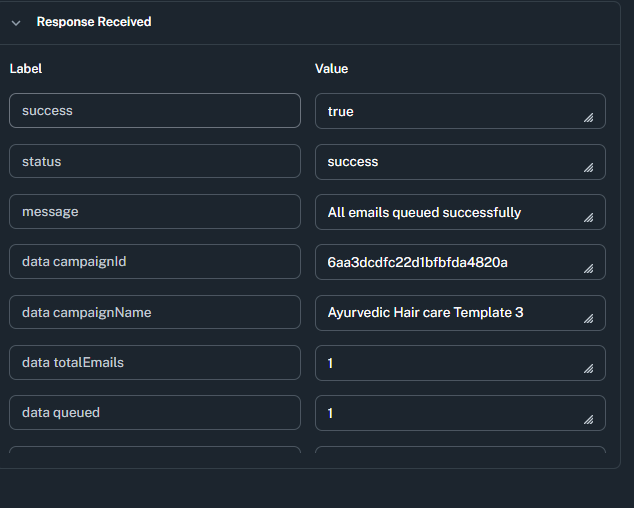Click resize handle of totalEmails value box

pyautogui.click(x=589, y=368)
